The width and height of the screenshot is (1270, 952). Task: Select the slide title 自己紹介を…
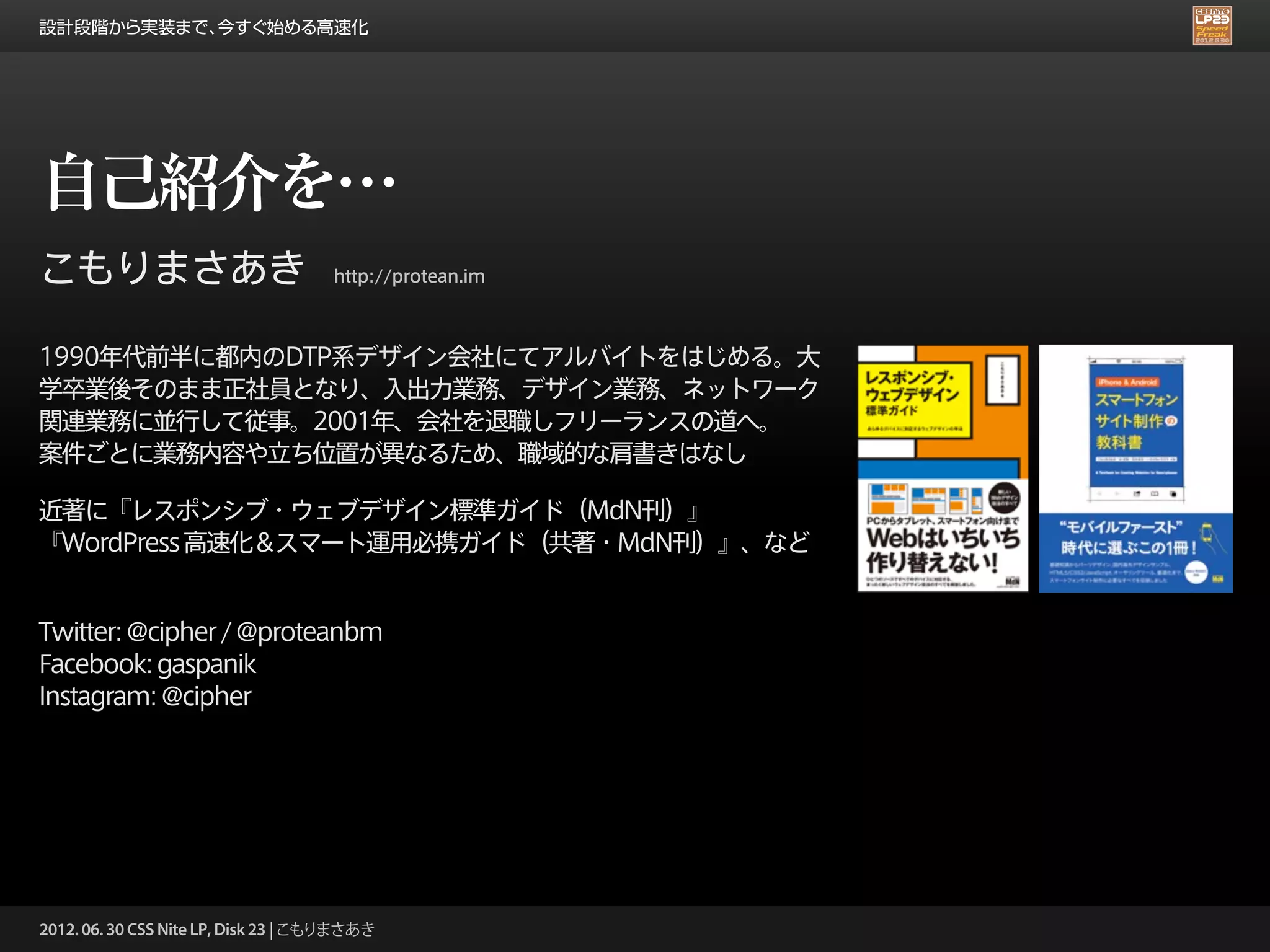[x=221, y=183]
